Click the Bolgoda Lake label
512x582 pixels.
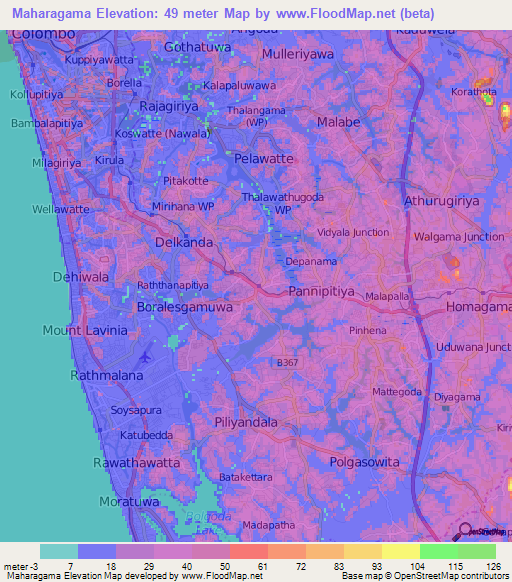click(x=208, y=523)
